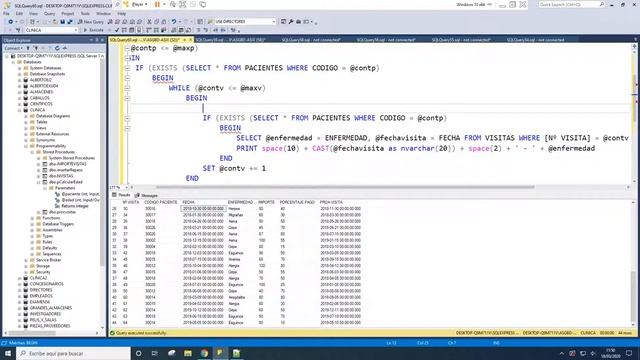
Task: Click the Execute query button
Action: tap(93, 30)
